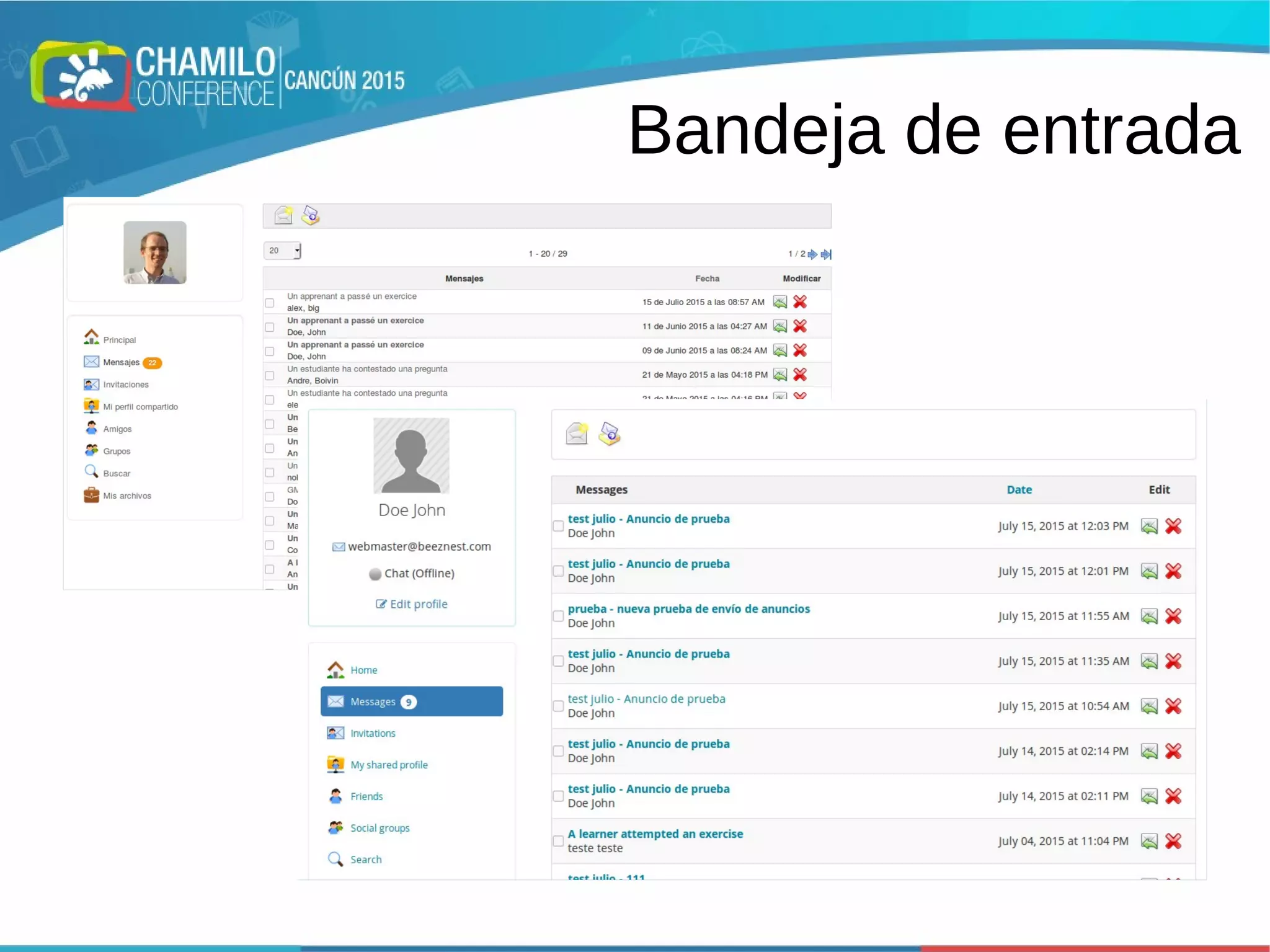Check the July 15 11:35 AM message checkbox
Image resolution: width=1270 pixels, height=952 pixels.
(x=558, y=661)
